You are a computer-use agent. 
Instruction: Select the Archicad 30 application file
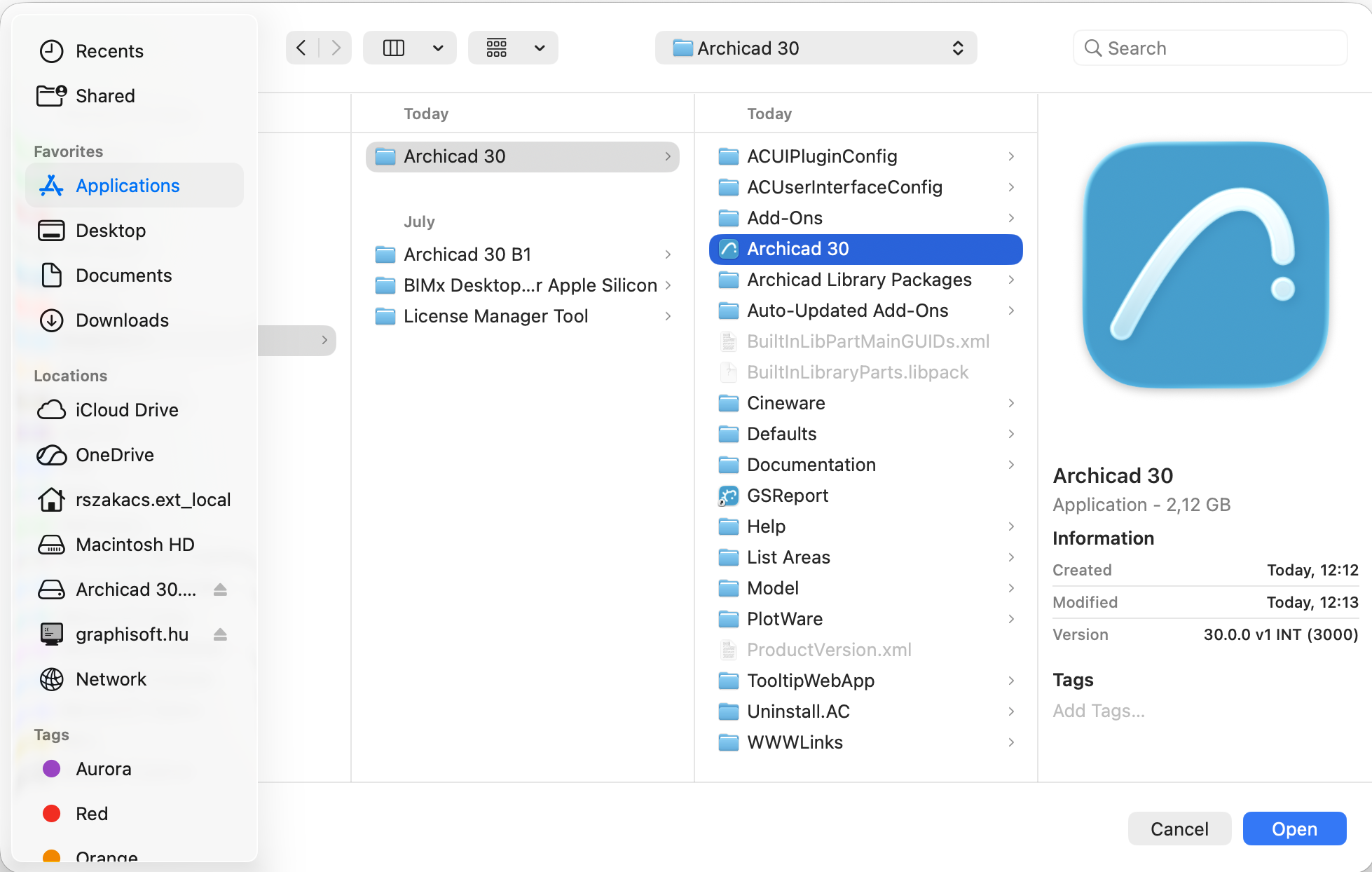pyautogui.click(x=866, y=249)
